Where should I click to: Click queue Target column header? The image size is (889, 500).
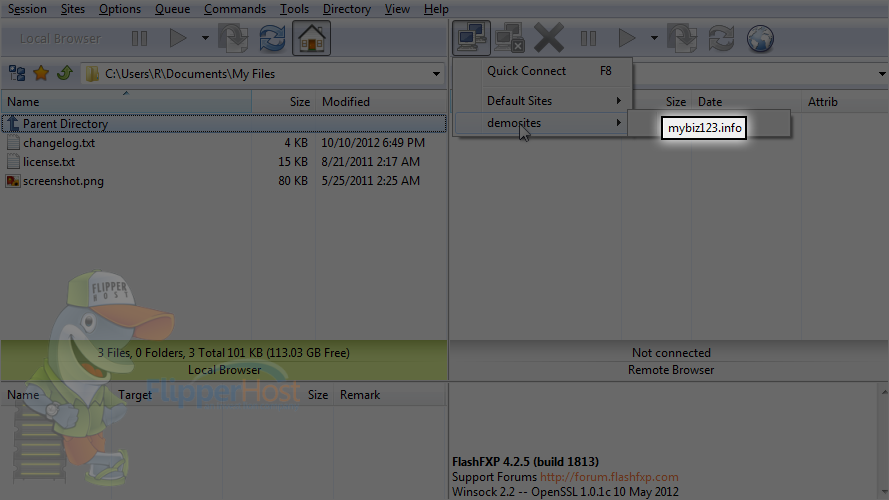[135, 395]
